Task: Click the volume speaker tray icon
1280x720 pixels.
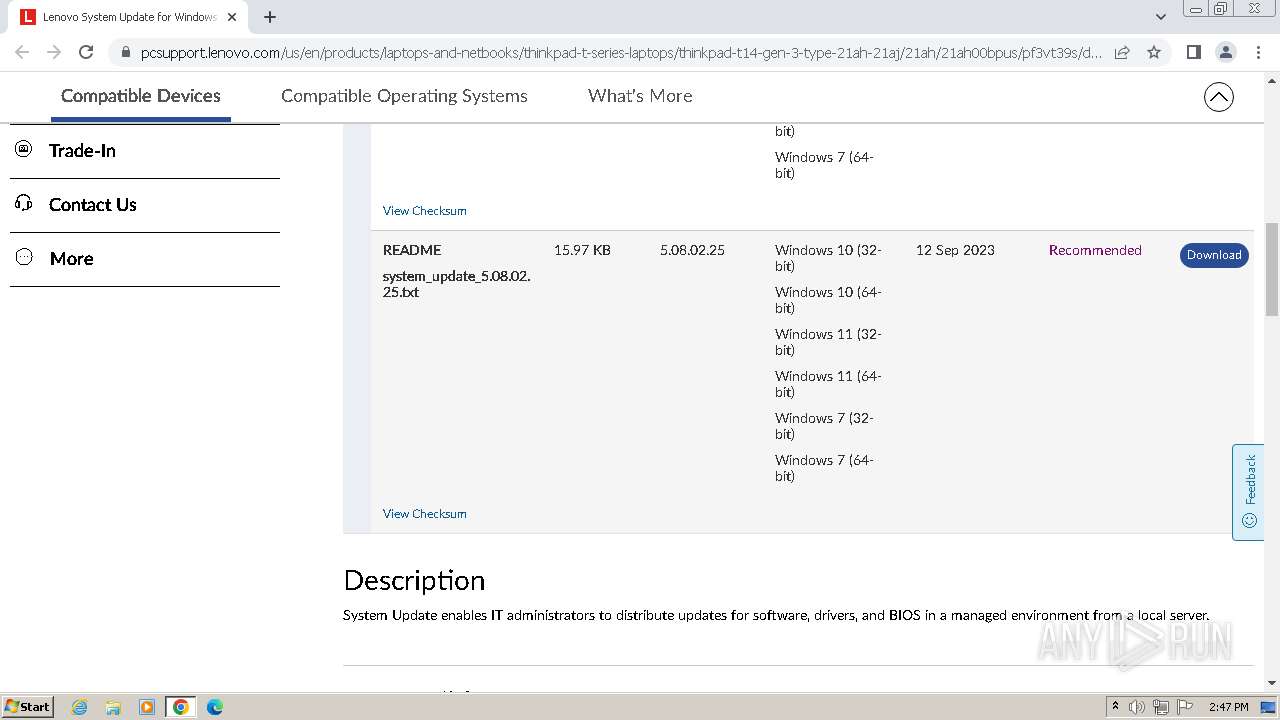Action: (x=1137, y=707)
